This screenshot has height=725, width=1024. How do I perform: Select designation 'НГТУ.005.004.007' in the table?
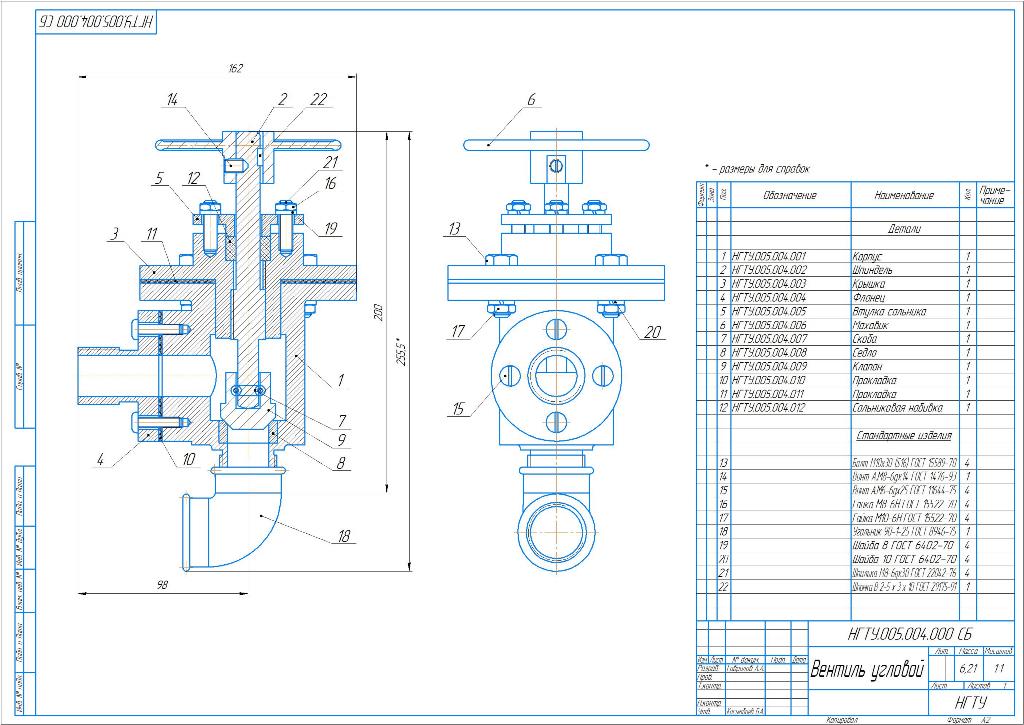[x=769, y=339]
